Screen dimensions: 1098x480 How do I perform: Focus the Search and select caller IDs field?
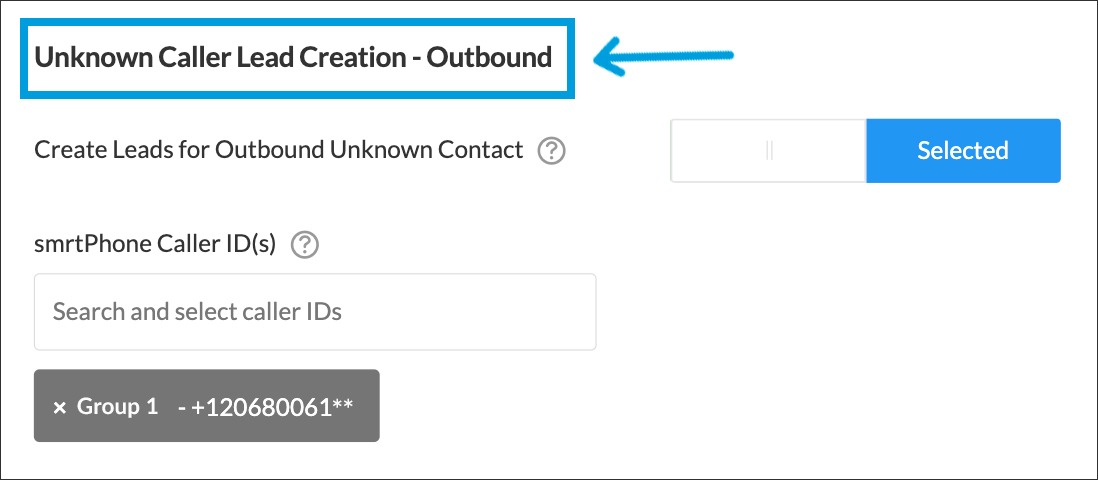[x=315, y=312]
